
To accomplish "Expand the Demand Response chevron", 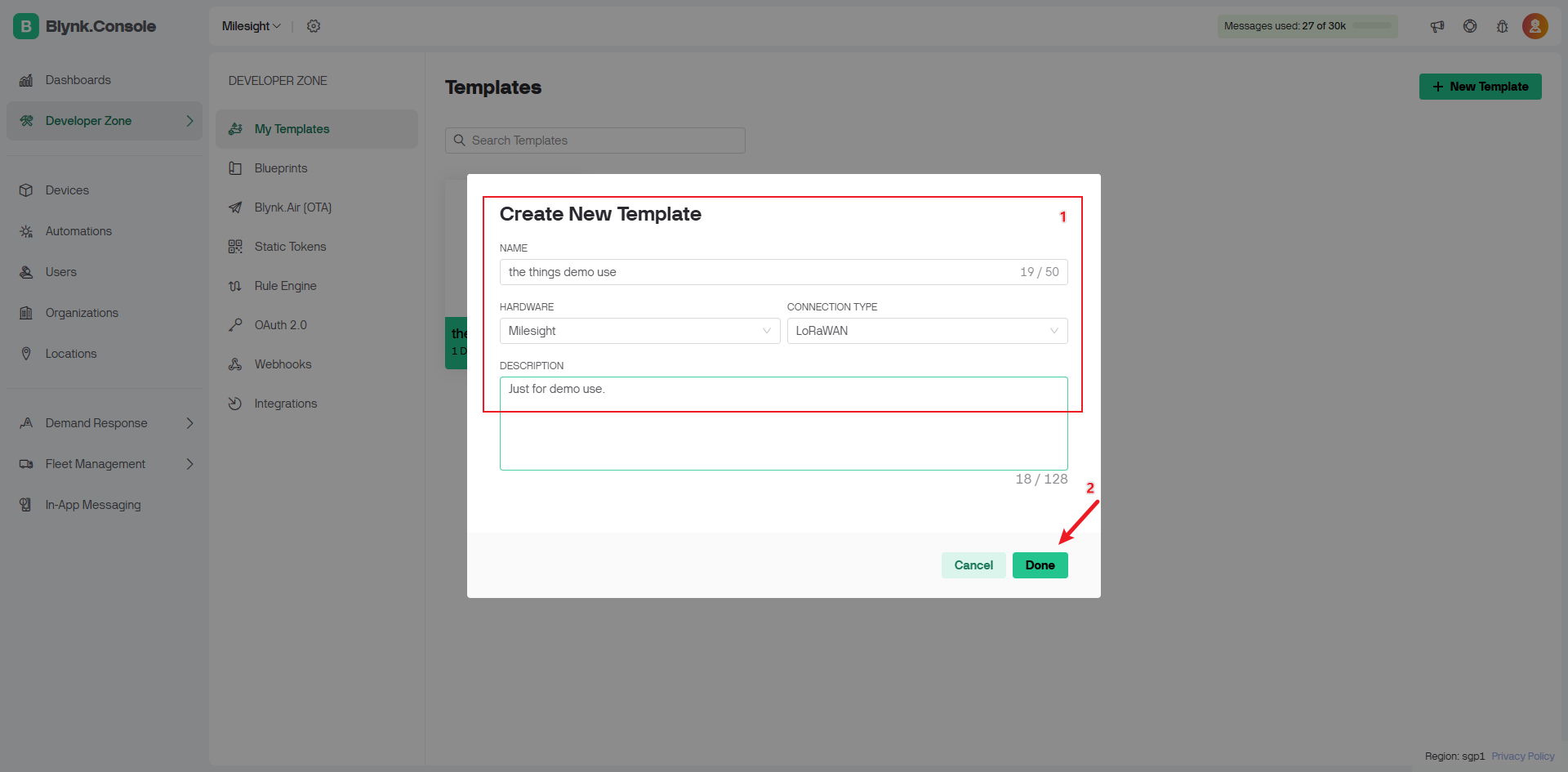I will 189,423.
